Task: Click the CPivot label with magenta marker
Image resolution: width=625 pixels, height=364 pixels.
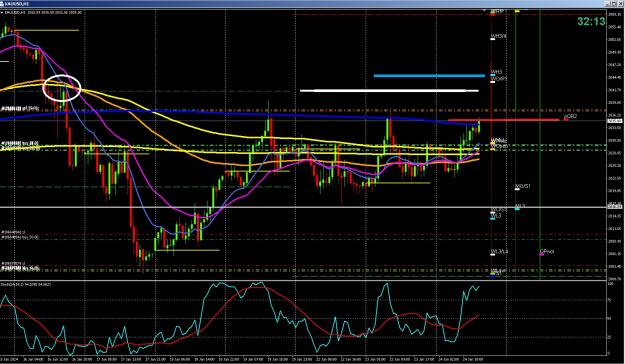Action: pyautogui.click(x=547, y=252)
